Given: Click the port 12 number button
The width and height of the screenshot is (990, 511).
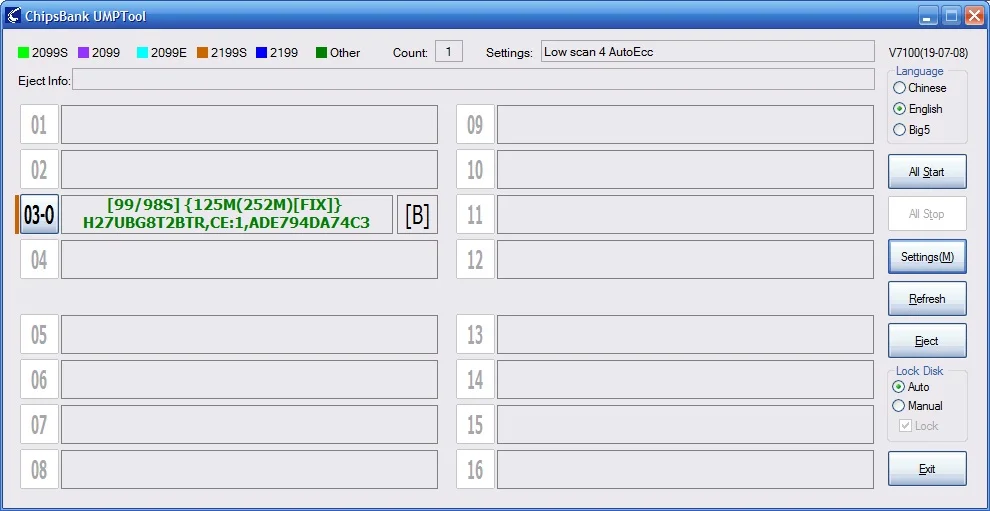Looking at the screenshot, I should coord(475,259).
